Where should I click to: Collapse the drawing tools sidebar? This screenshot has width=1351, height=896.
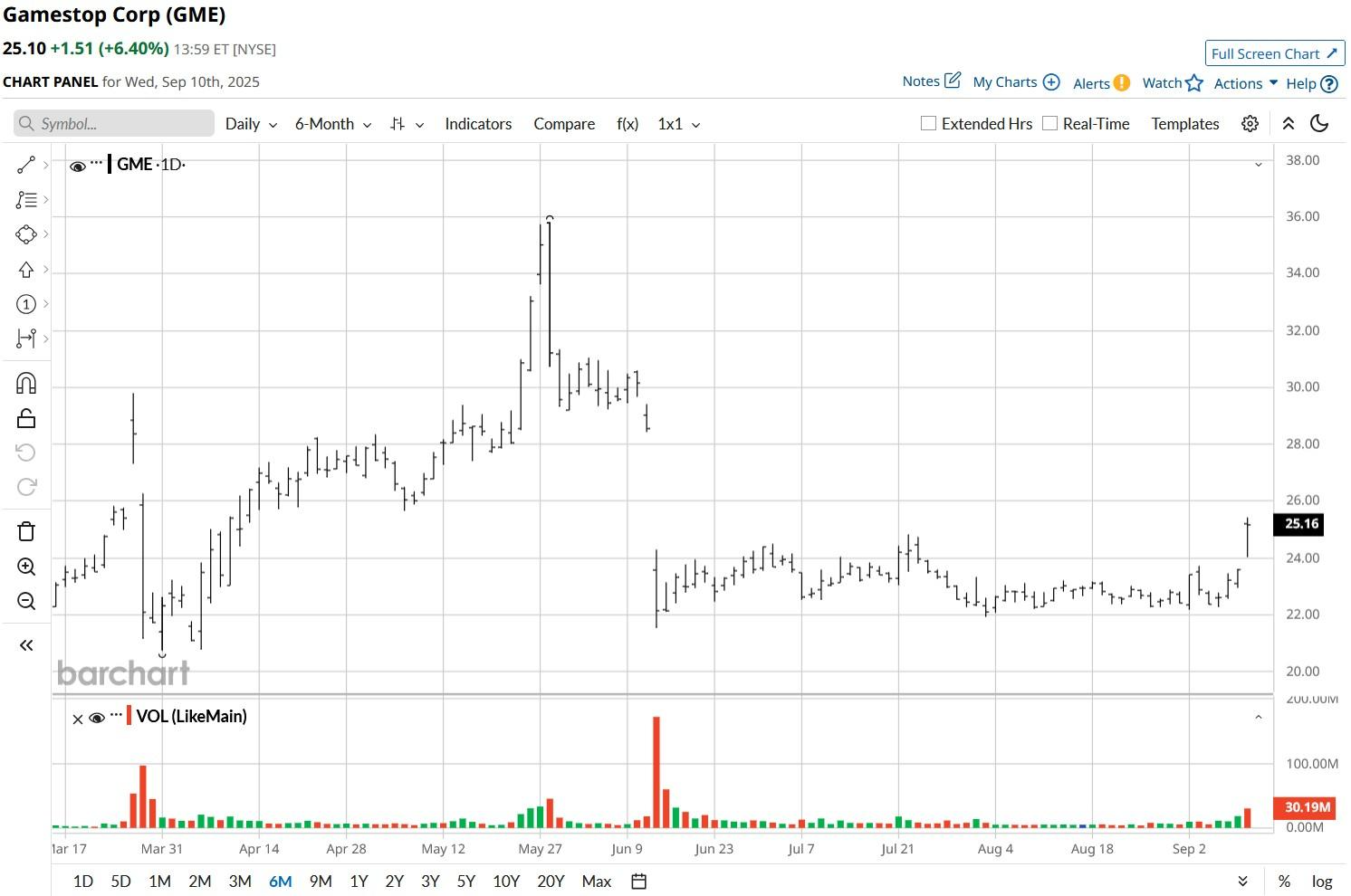pos(26,645)
